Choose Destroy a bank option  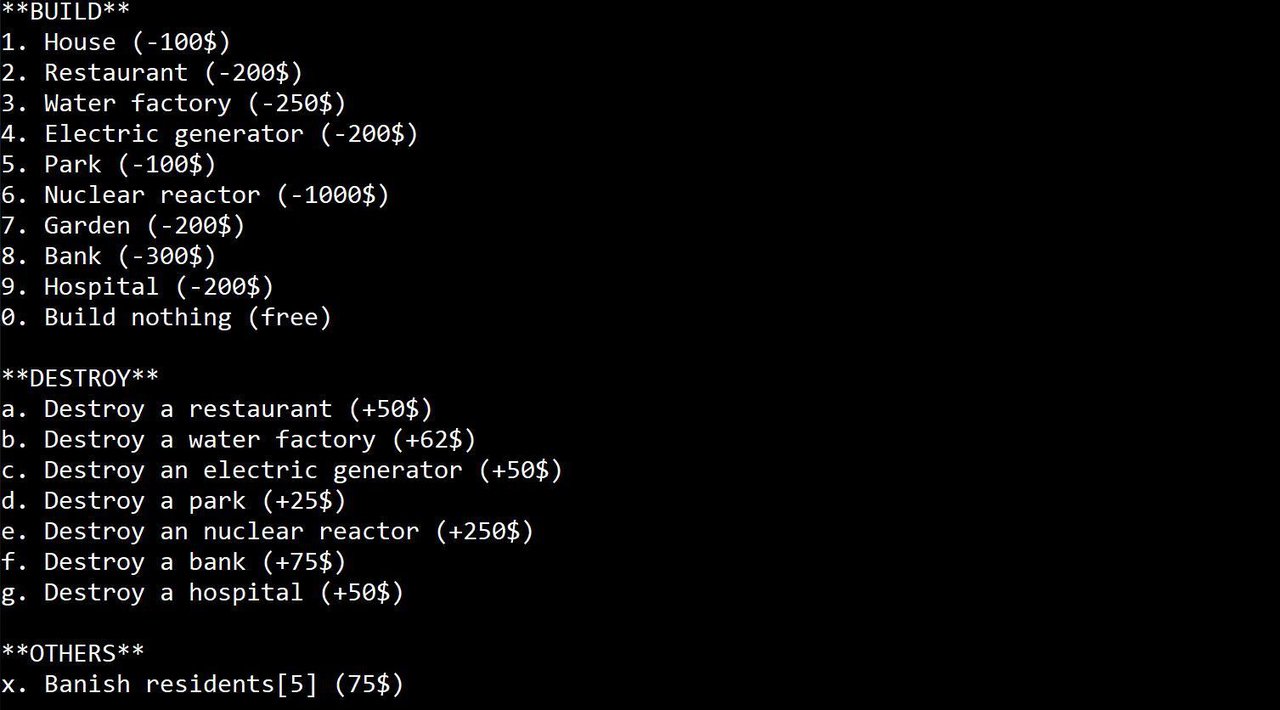pos(174,562)
